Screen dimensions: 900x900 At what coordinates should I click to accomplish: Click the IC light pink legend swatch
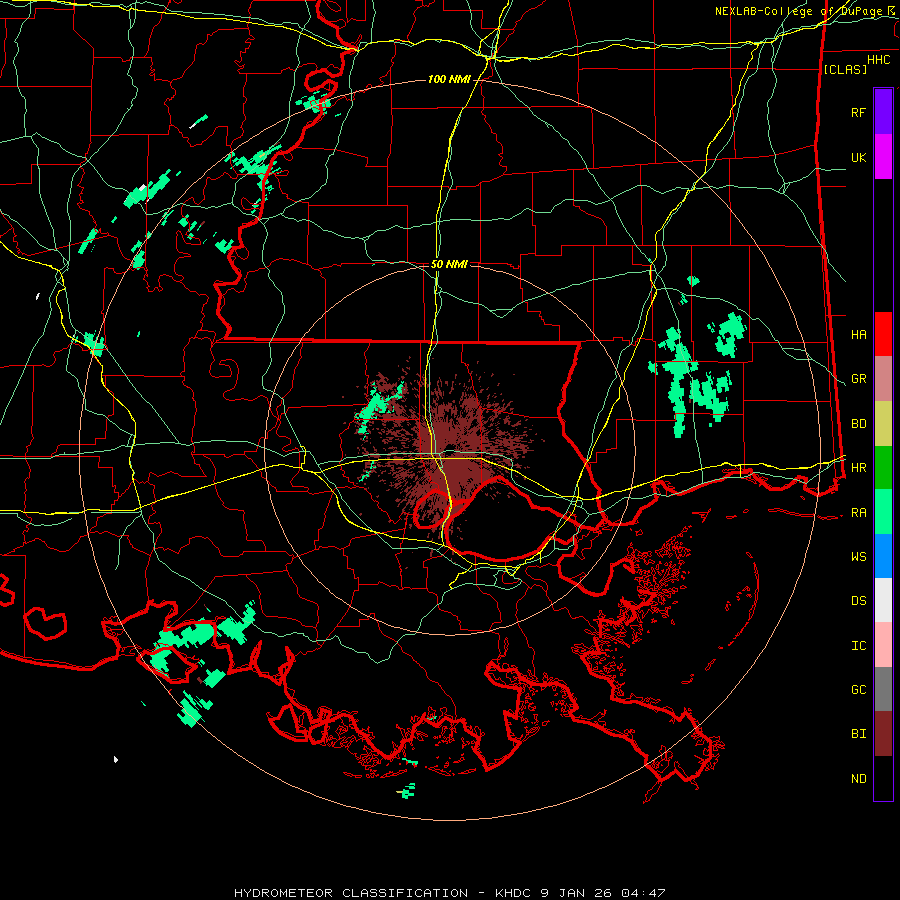point(883,645)
